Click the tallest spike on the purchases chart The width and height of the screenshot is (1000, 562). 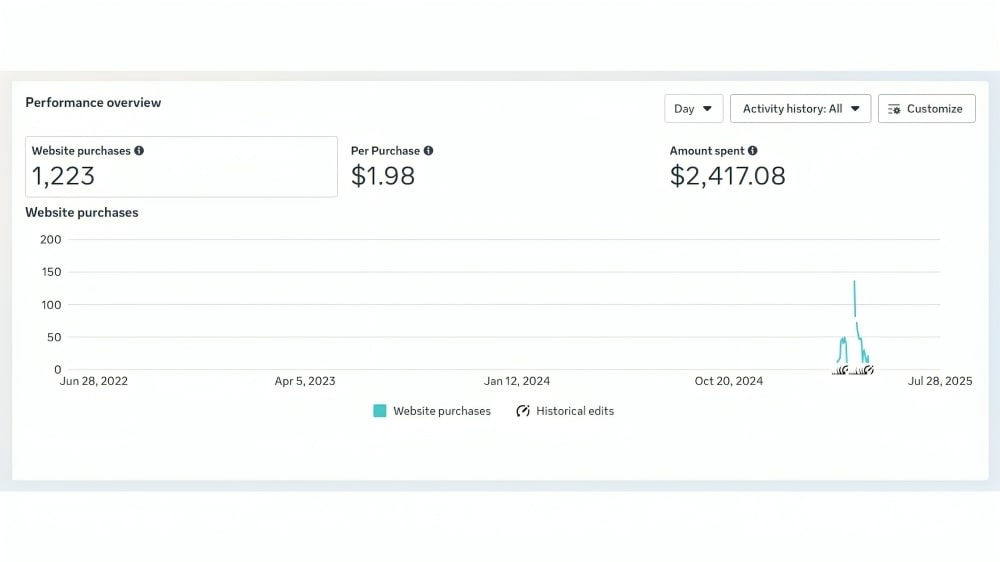click(854, 285)
